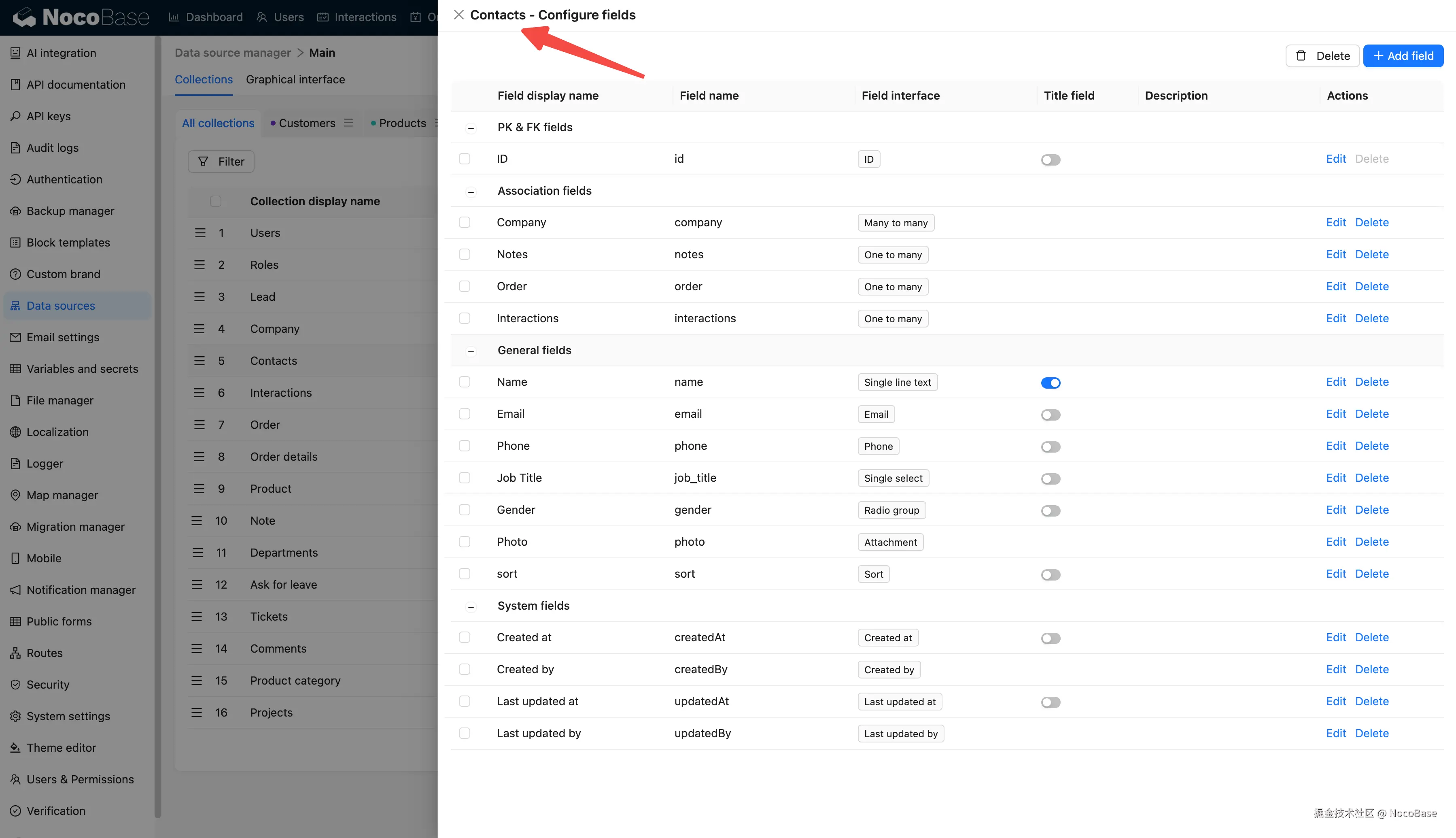Switch to the Collections tab

[x=204, y=79]
